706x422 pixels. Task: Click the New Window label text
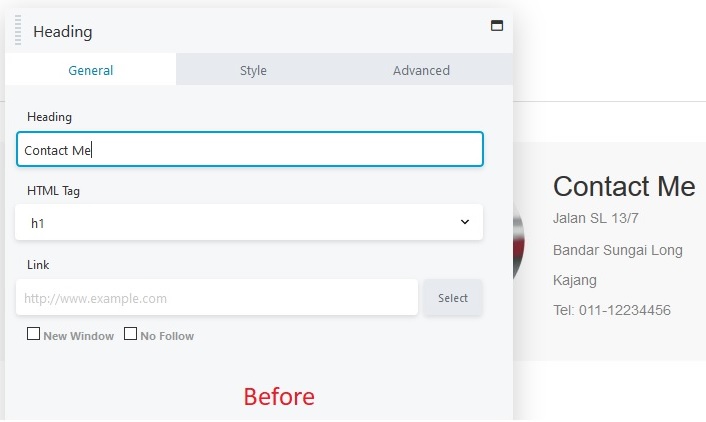point(78,336)
